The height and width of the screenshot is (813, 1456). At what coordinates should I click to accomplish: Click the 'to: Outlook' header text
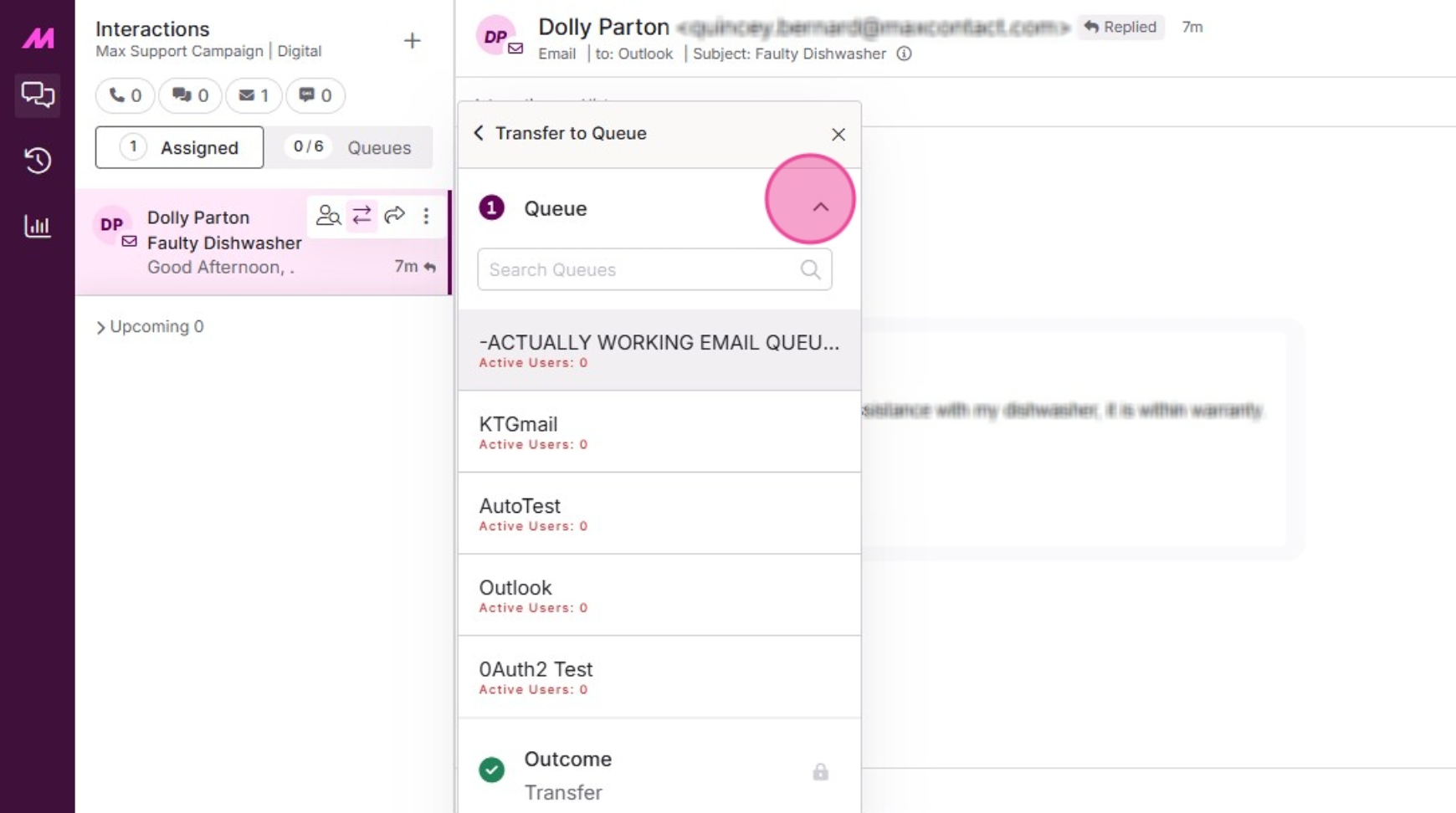point(633,54)
